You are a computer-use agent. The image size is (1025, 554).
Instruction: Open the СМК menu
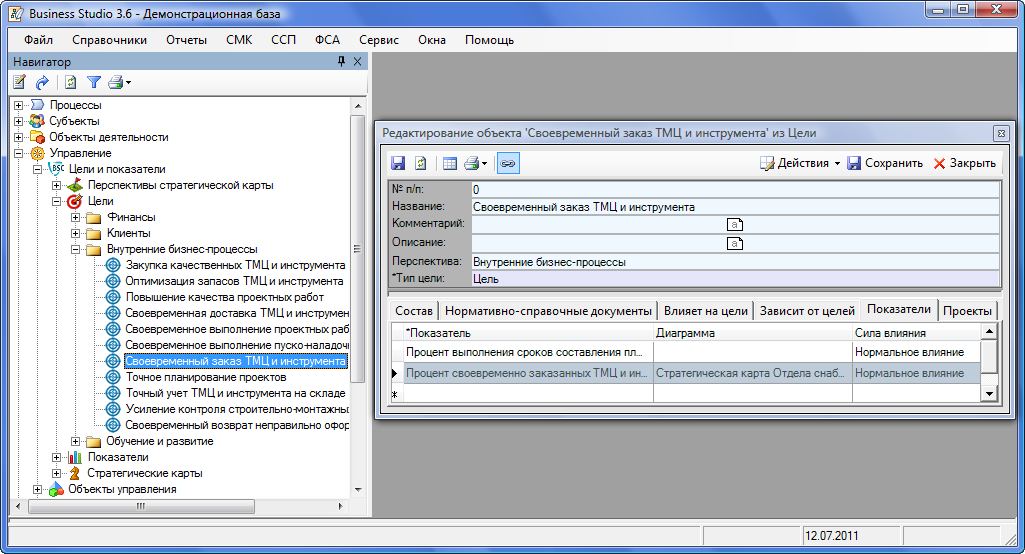[239, 40]
